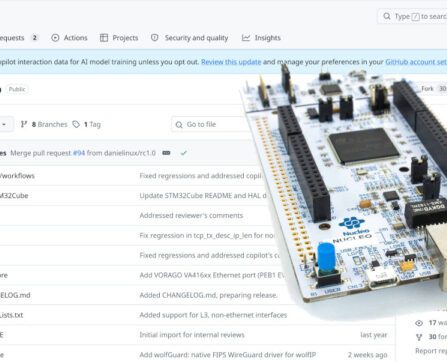
Task: Click the Fork button
Action: pyautogui.click(x=432, y=89)
